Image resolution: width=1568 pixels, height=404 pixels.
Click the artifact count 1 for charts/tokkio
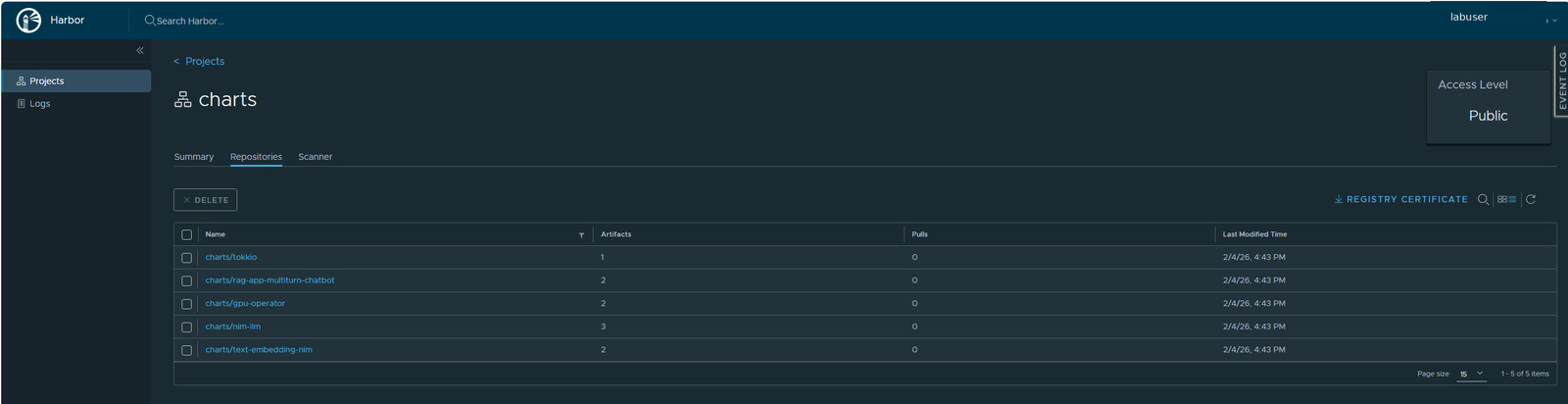[x=603, y=257]
